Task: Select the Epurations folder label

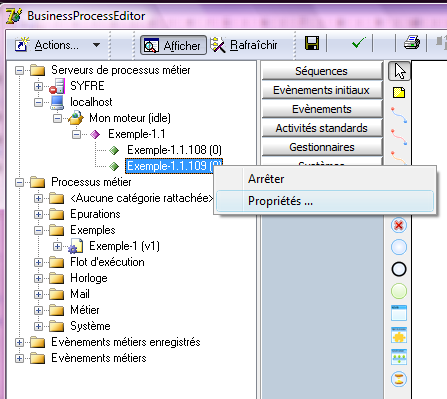Action: pos(95,214)
